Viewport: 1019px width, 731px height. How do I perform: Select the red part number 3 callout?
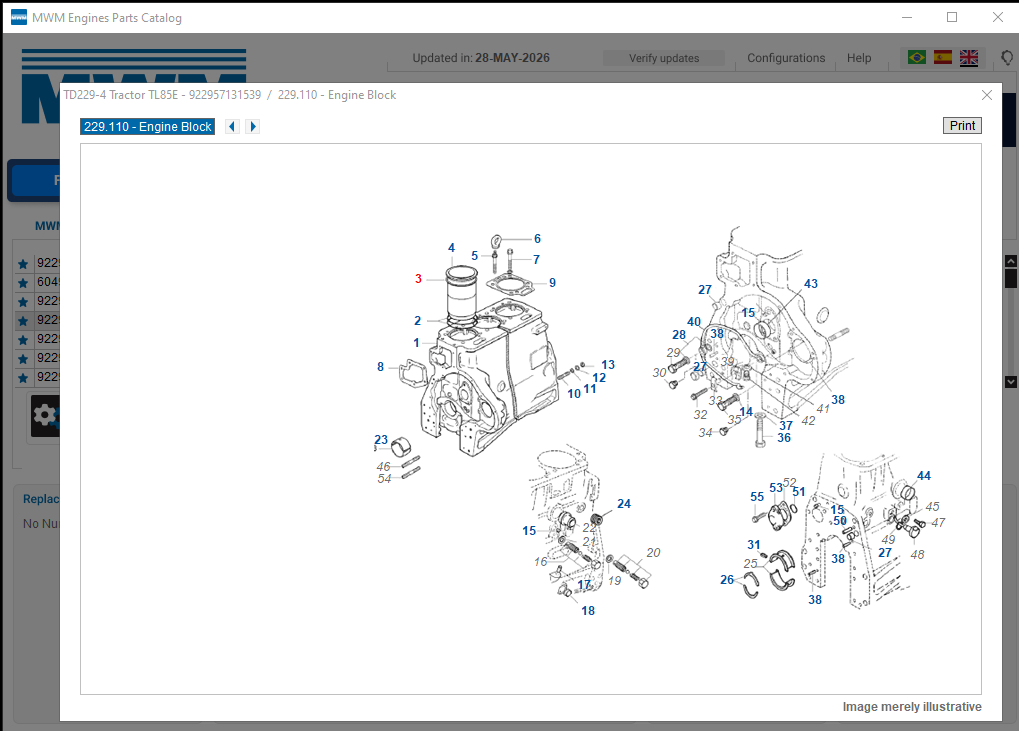(x=419, y=279)
